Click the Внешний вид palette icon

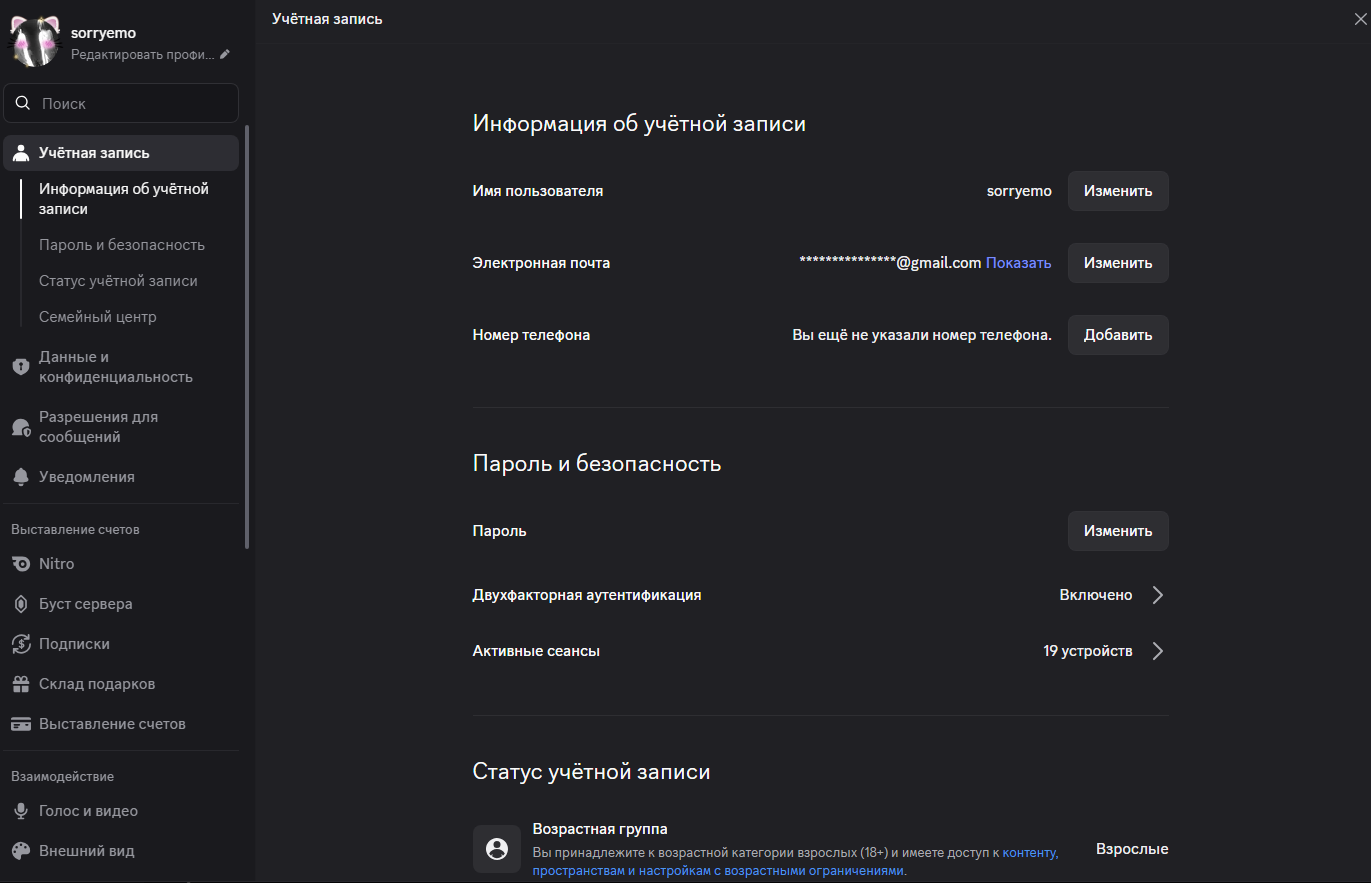click(x=21, y=851)
